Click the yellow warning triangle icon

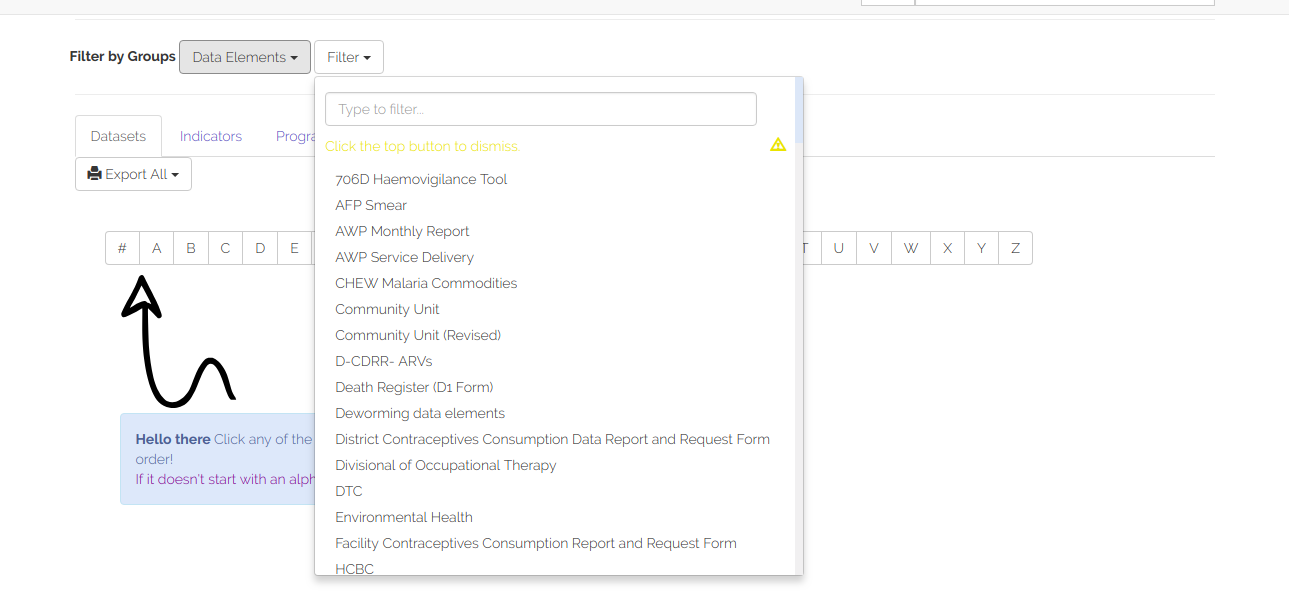point(778,145)
